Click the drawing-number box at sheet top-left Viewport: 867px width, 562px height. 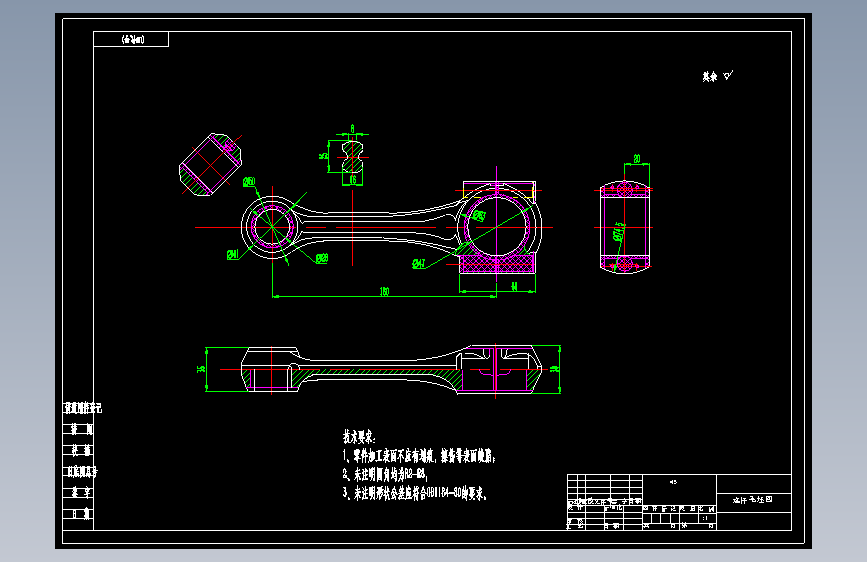coord(131,39)
